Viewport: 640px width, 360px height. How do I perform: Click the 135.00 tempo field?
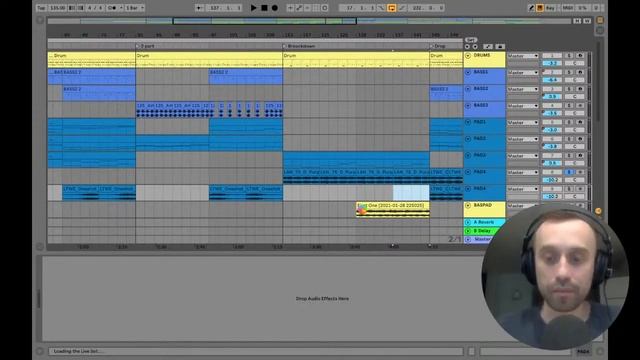click(x=57, y=8)
